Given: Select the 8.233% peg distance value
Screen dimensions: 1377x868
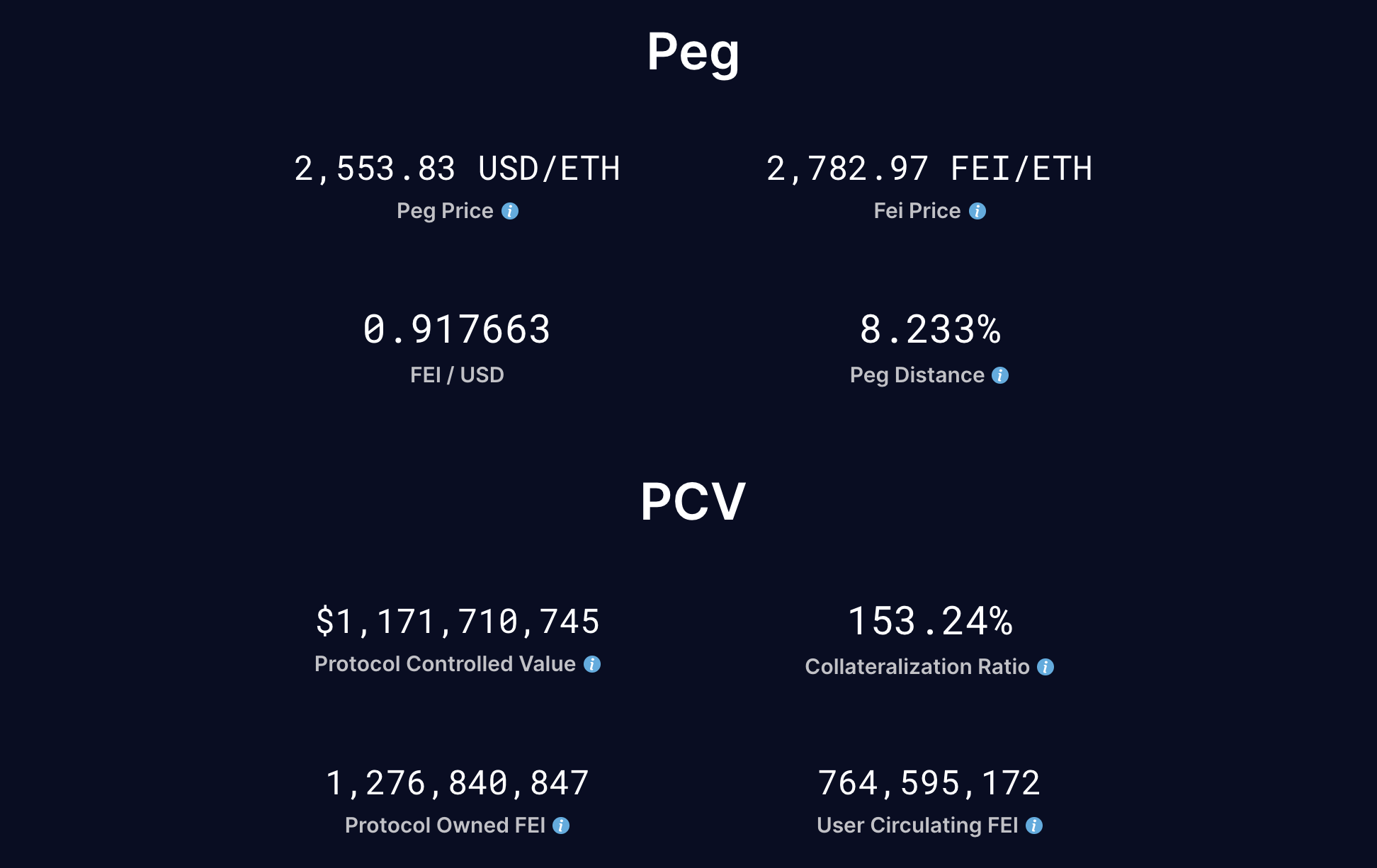Looking at the screenshot, I should tap(929, 330).
